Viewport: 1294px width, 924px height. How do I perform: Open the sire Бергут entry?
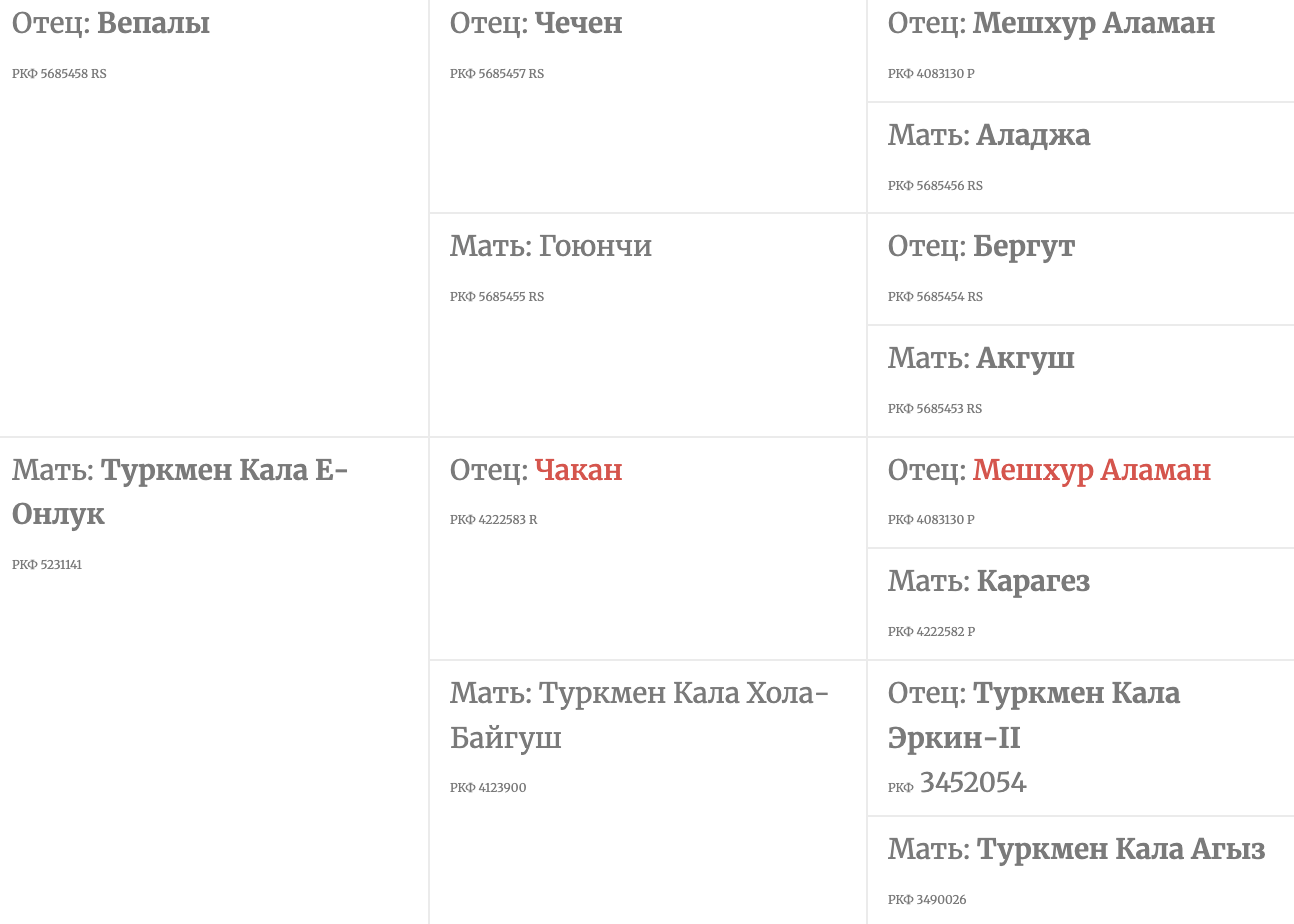tap(1024, 246)
